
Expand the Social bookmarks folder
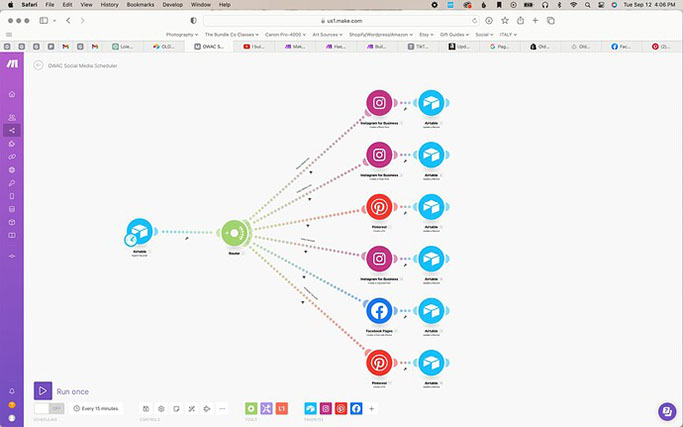[x=484, y=34]
